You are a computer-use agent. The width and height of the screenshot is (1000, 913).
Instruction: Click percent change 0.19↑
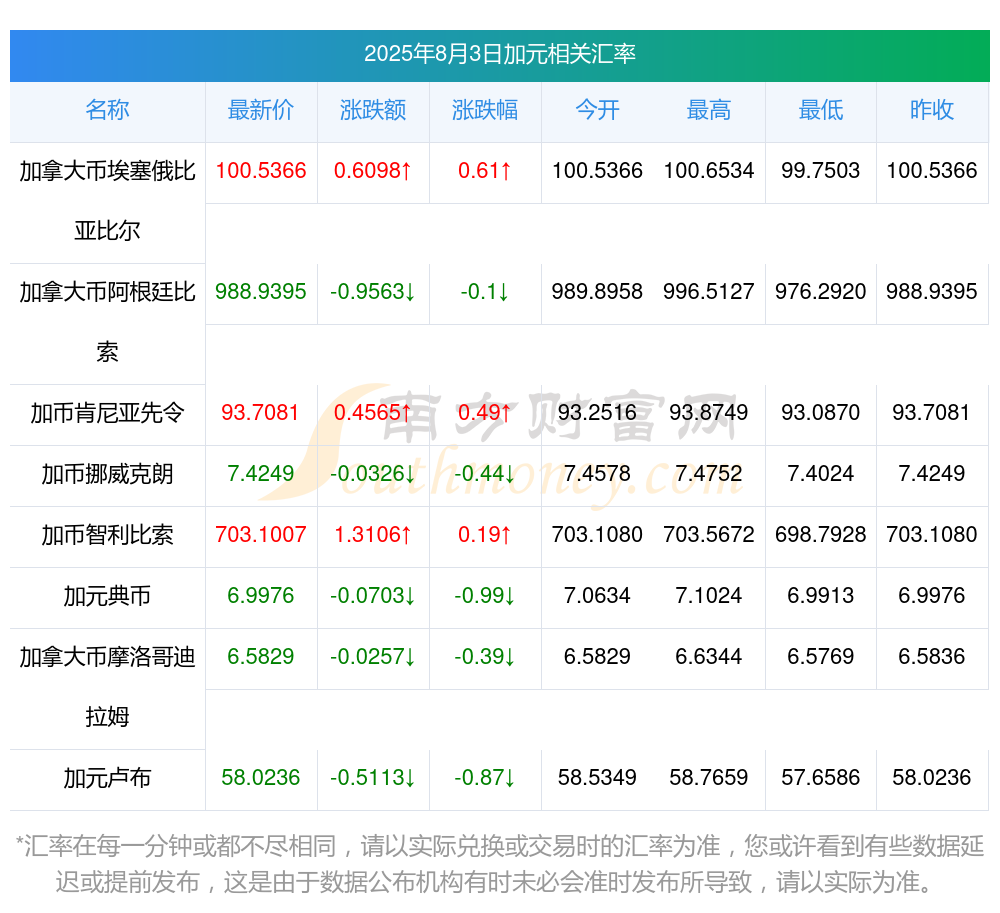485,535
